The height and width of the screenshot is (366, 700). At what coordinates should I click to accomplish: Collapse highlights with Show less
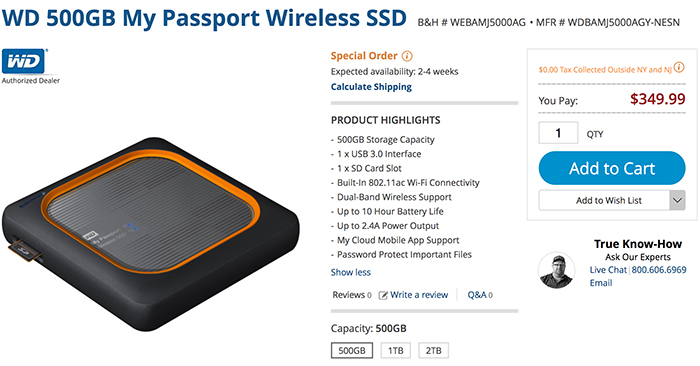pyautogui.click(x=350, y=272)
